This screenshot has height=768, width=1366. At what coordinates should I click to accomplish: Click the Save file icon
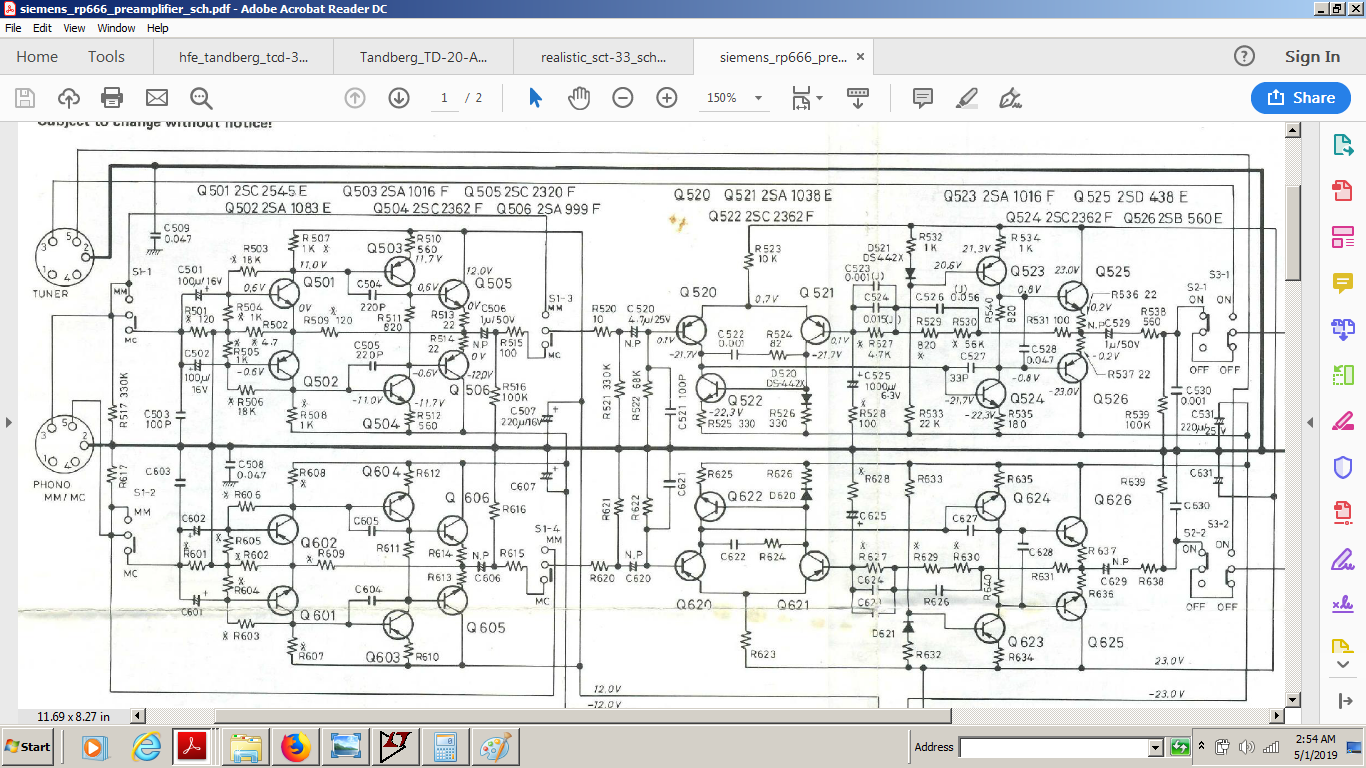[x=25, y=98]
